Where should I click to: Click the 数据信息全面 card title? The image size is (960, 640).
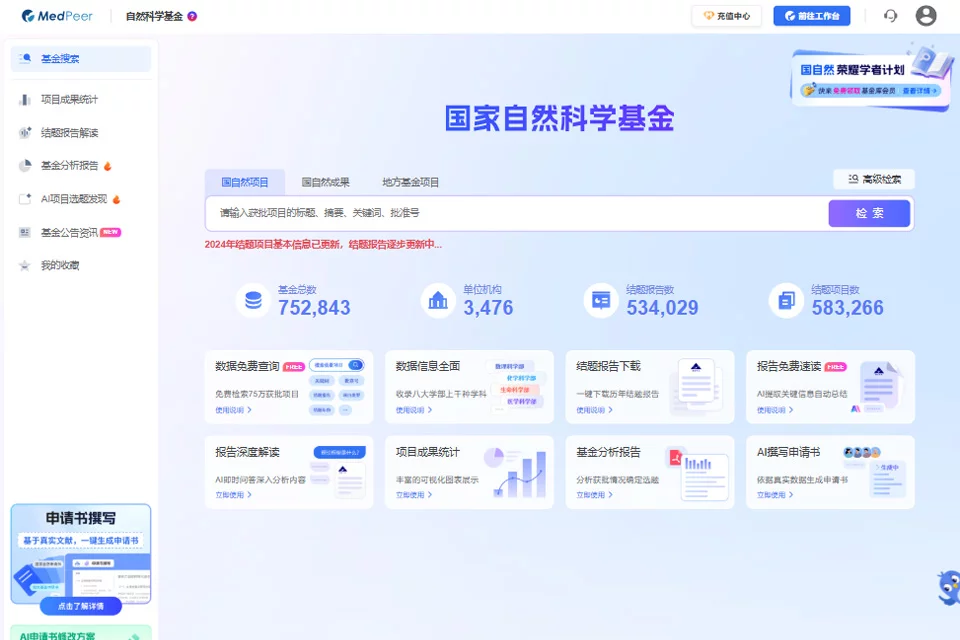428,366
